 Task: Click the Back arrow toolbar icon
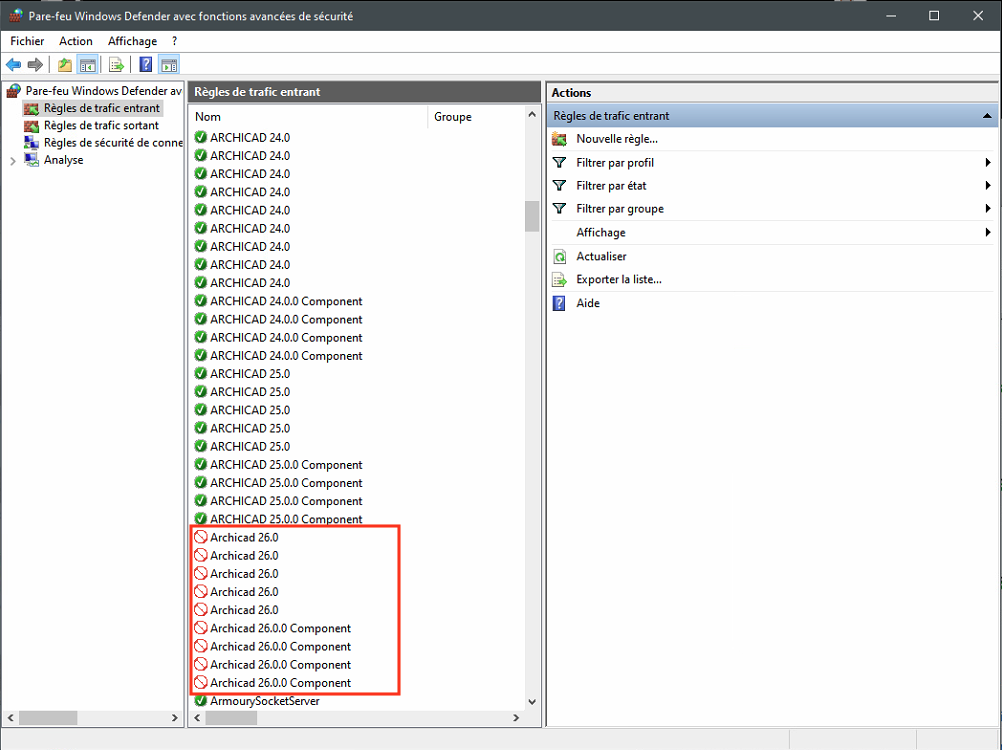pyautogui.click(x=13, y=65)
